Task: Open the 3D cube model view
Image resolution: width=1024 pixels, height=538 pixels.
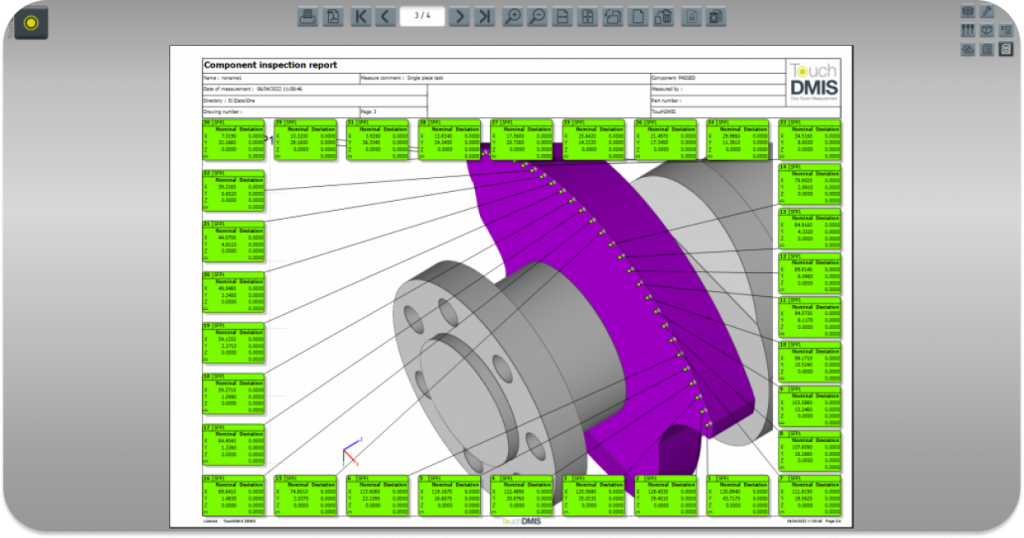Action: [987, 31]
